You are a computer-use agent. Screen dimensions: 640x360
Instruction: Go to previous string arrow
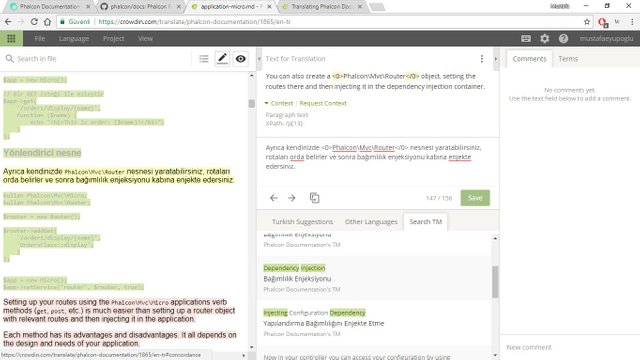pos(273,198)
